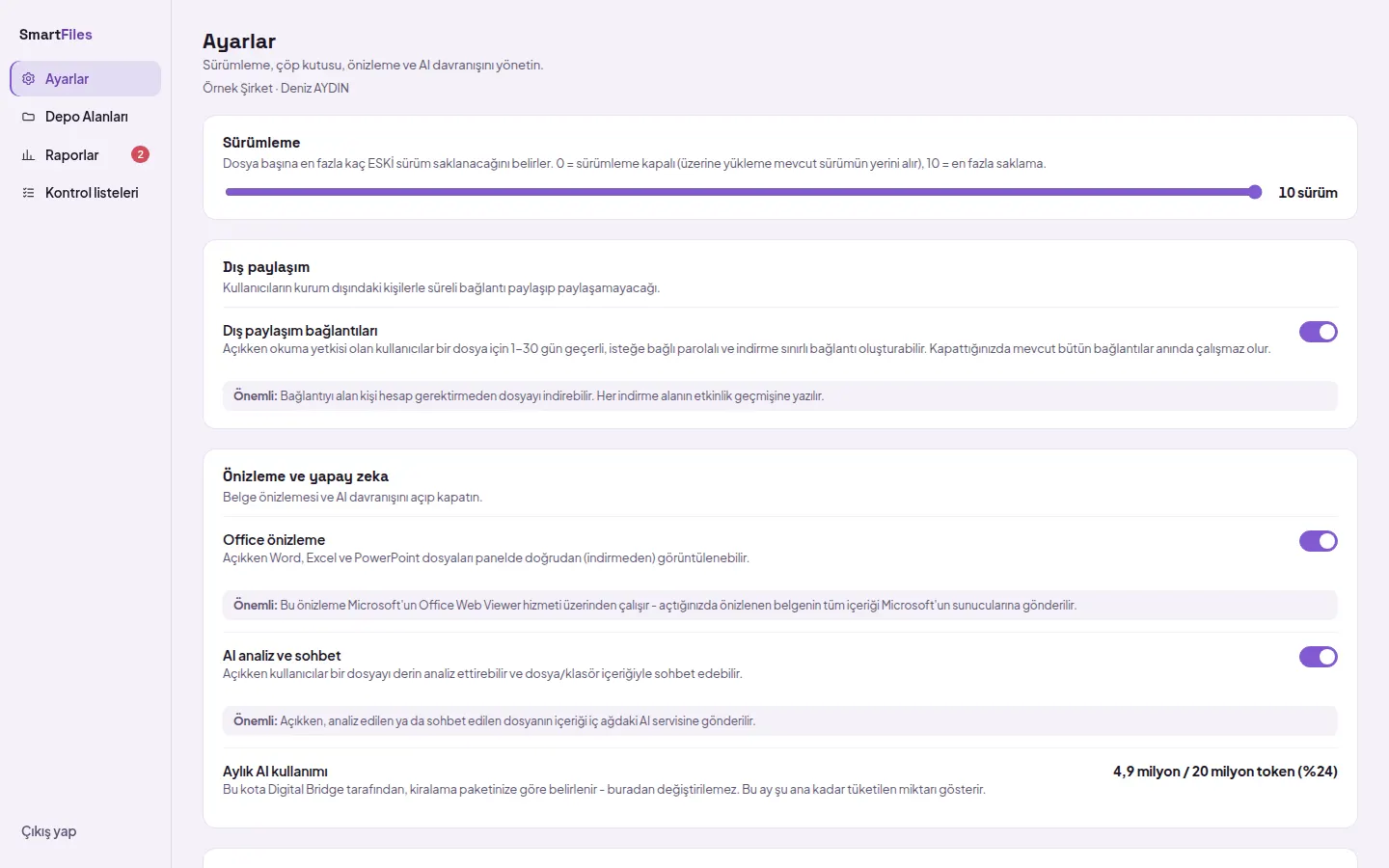
Task: Click the 'Office önizleme' setting label
Action: [274, 540]
